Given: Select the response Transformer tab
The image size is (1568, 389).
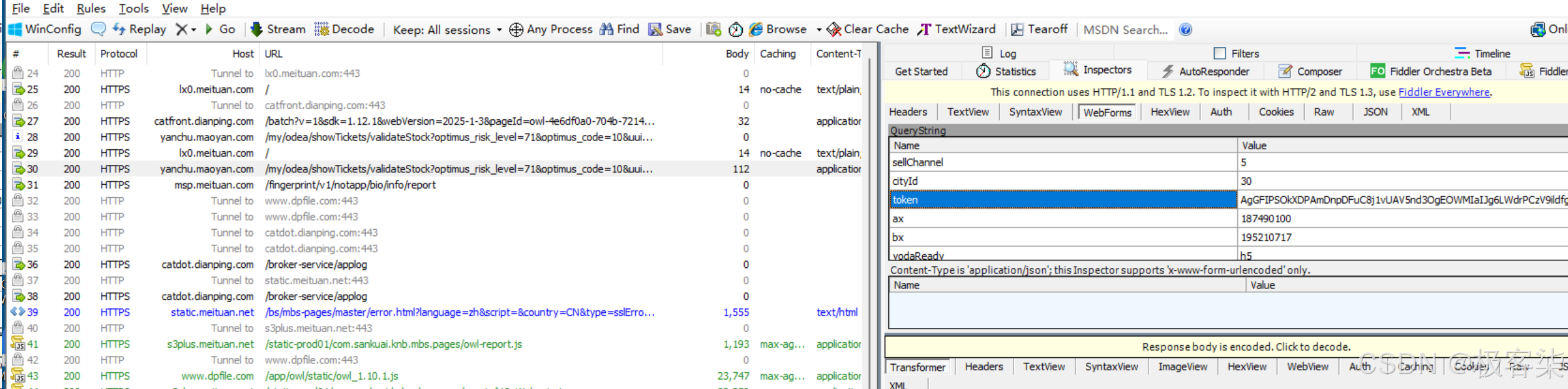Looking at the screenshot, I should (x=918, y=367).
